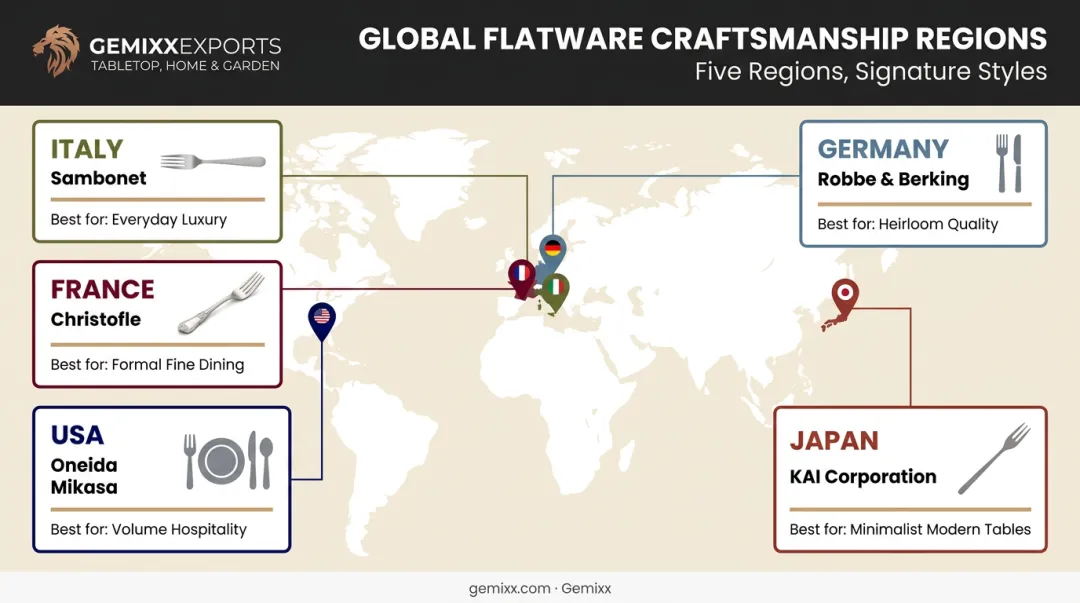Select the JAPAN heading
1080x603 pixels.
(834, 440)
